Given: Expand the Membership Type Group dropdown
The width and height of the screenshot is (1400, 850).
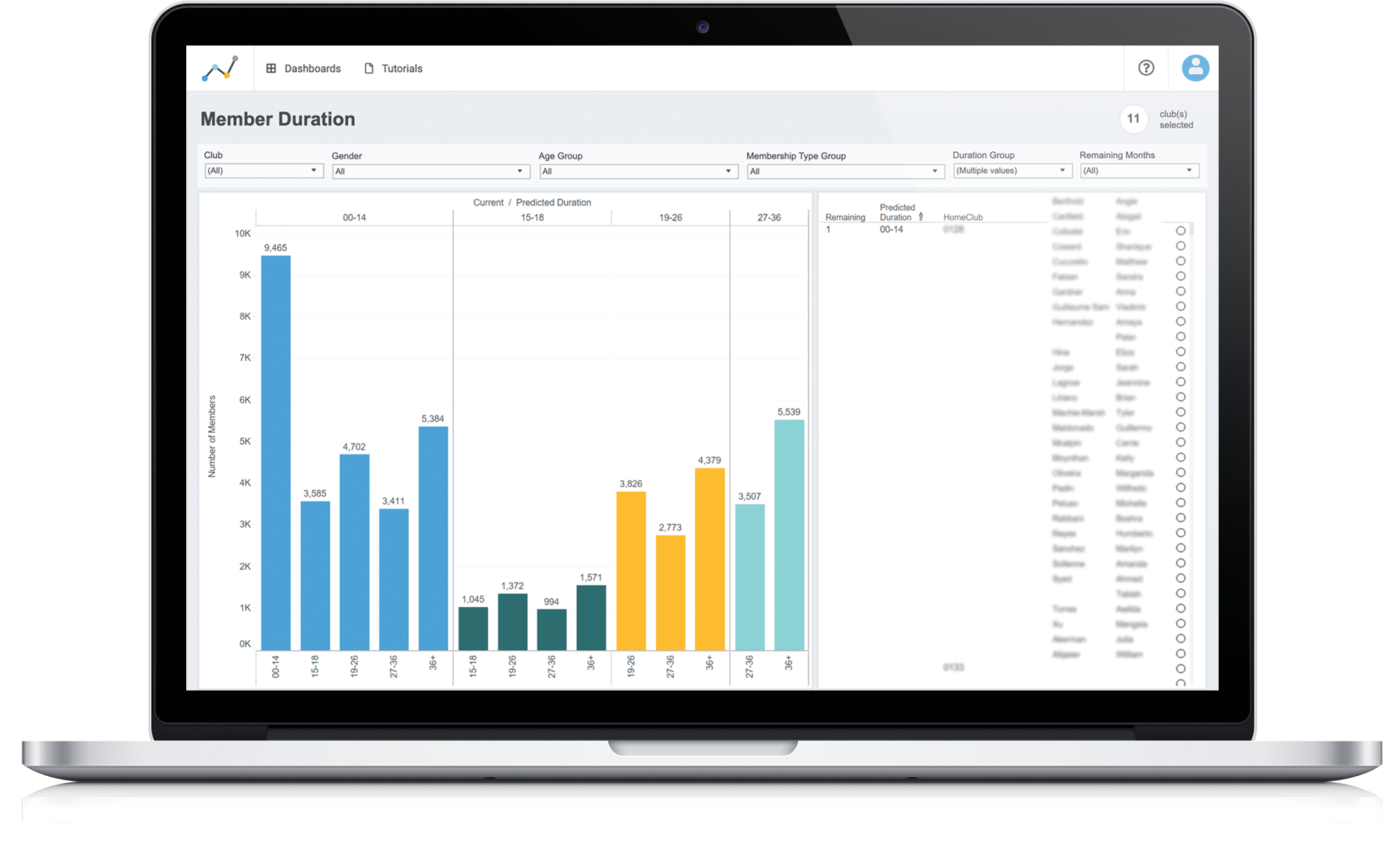Looking at the screenshot, I should pos(846,171).
